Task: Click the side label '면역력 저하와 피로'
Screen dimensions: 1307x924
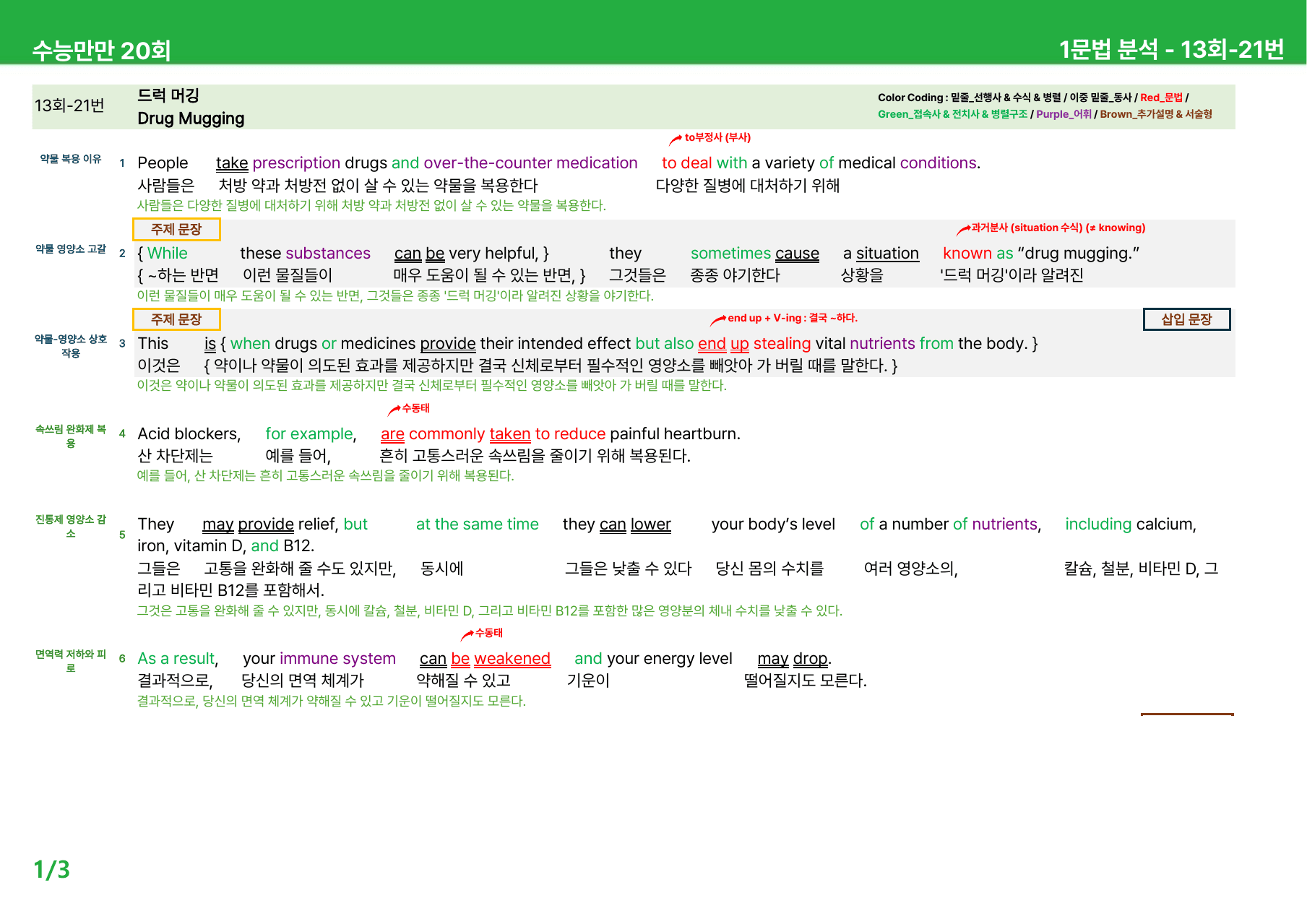Action: [x=71, y=661]
